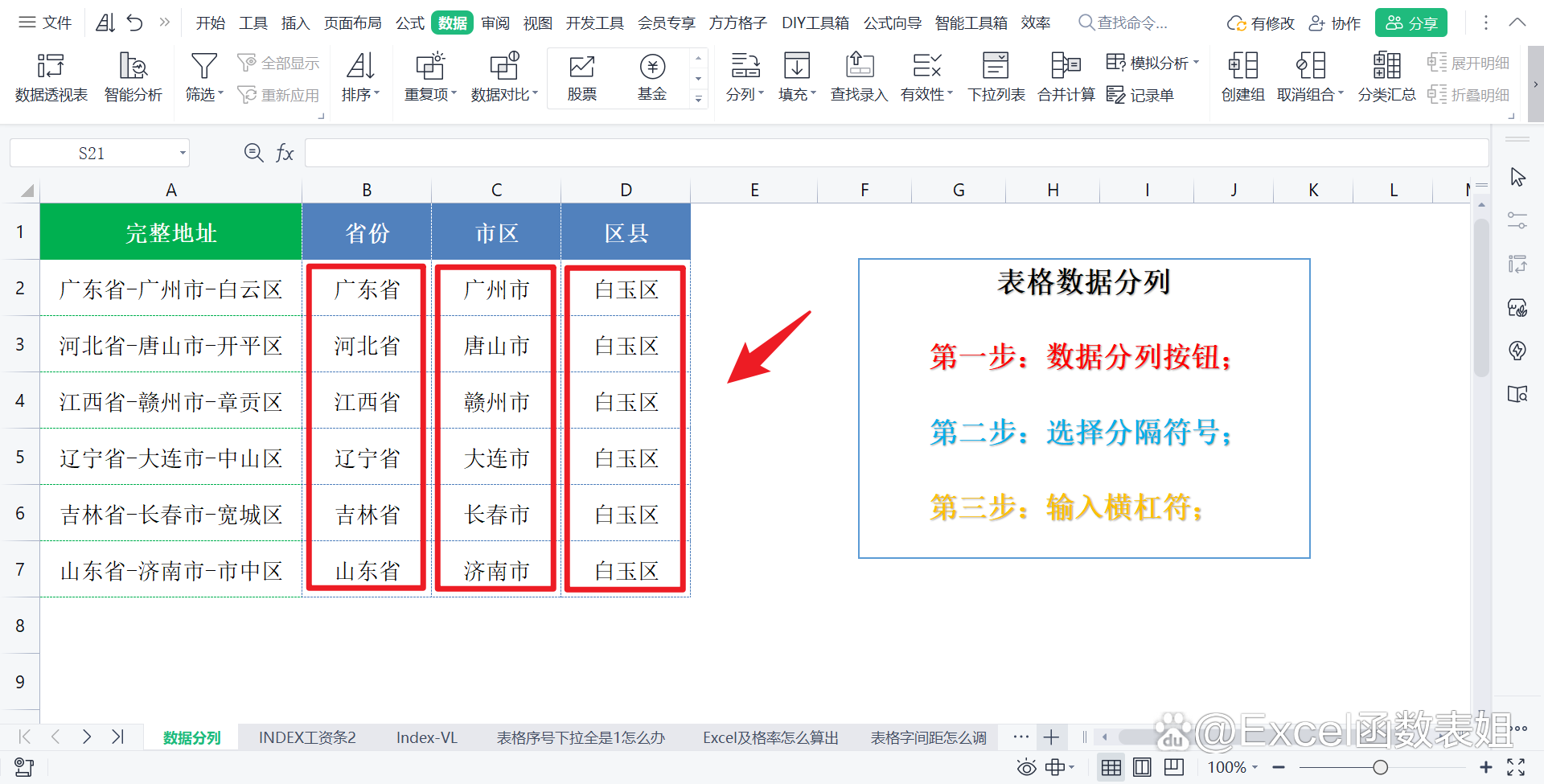Click the zoom out minus button
This screenshot has width=1544, height=784.
pos(1279,767)
